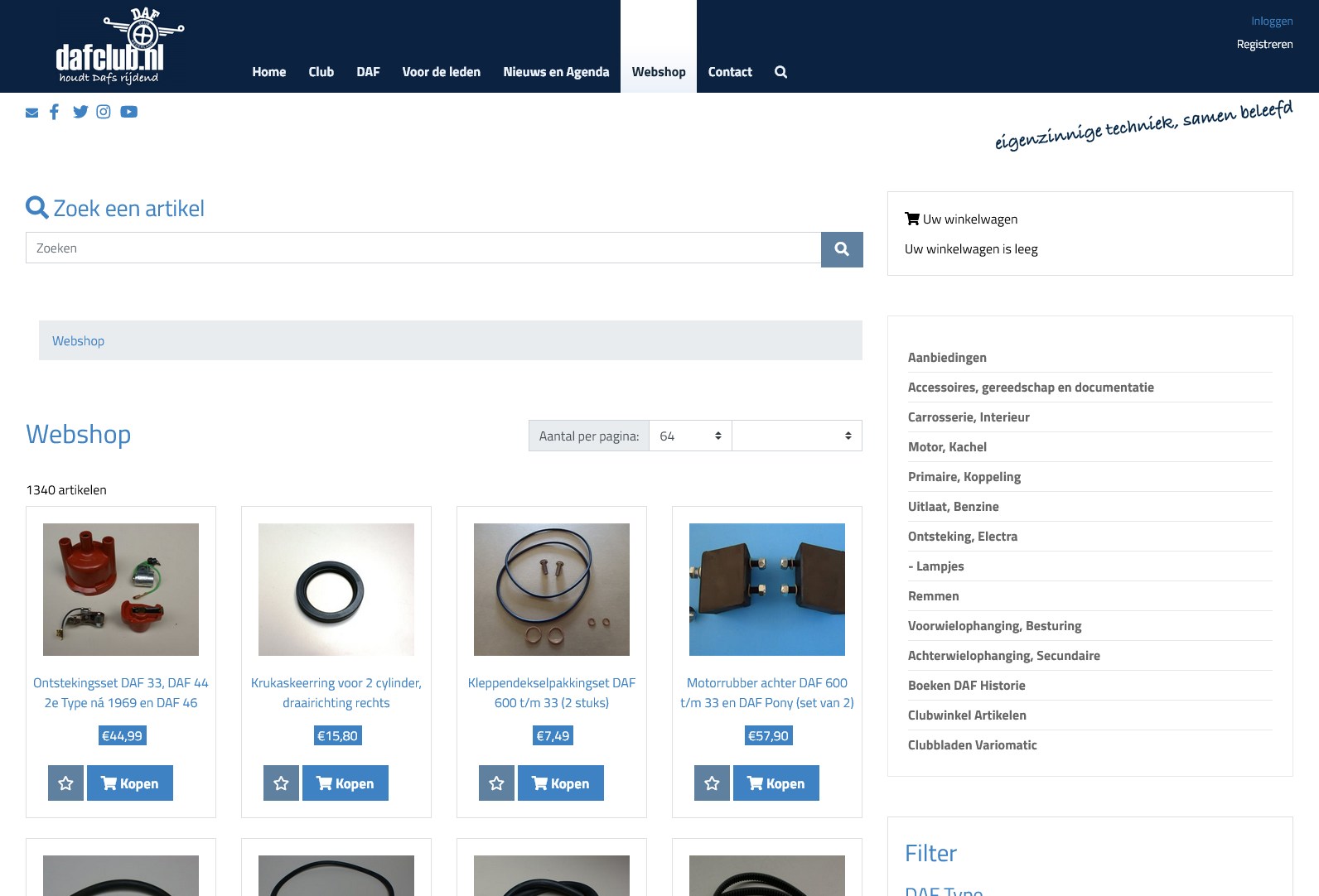Open the Lampjes subcategory
Image resolution: width=1319 pixels, height=896 pixels.
pyautogui.click(x=936, y=566)
